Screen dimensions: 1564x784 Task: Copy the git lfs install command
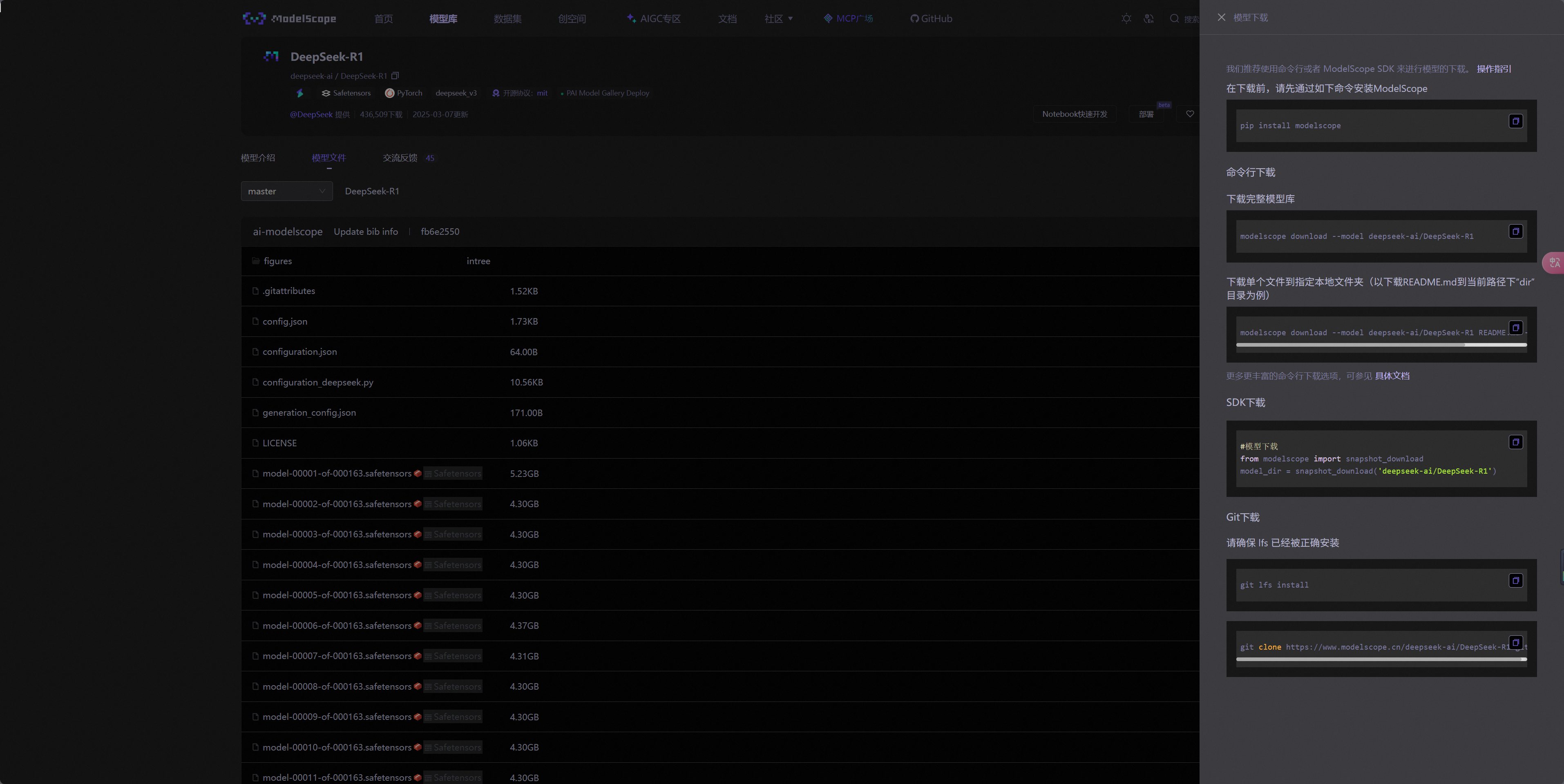(1515, 581)
